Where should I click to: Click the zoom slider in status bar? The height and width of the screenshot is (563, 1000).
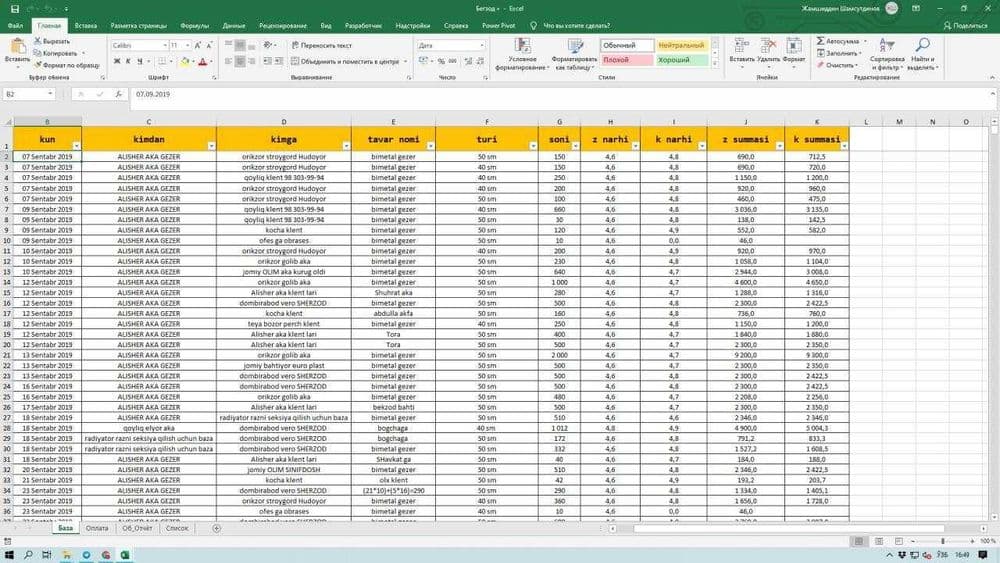click(x=943, y=541)
